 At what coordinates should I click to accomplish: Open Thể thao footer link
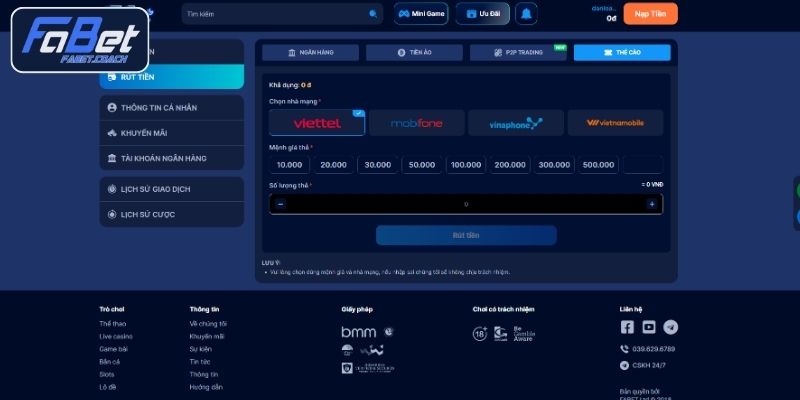coord(113,323)
